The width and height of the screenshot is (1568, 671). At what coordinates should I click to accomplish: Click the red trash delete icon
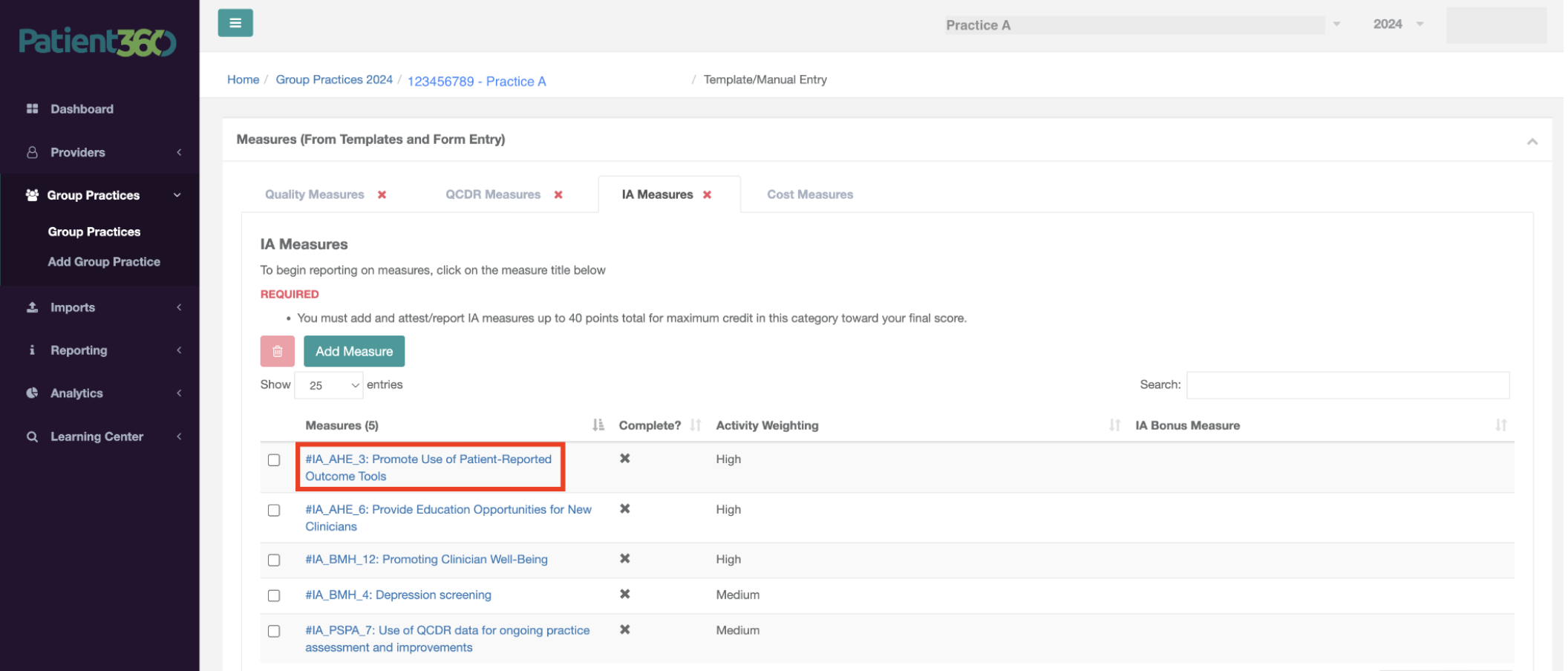(x=277, y=351)
